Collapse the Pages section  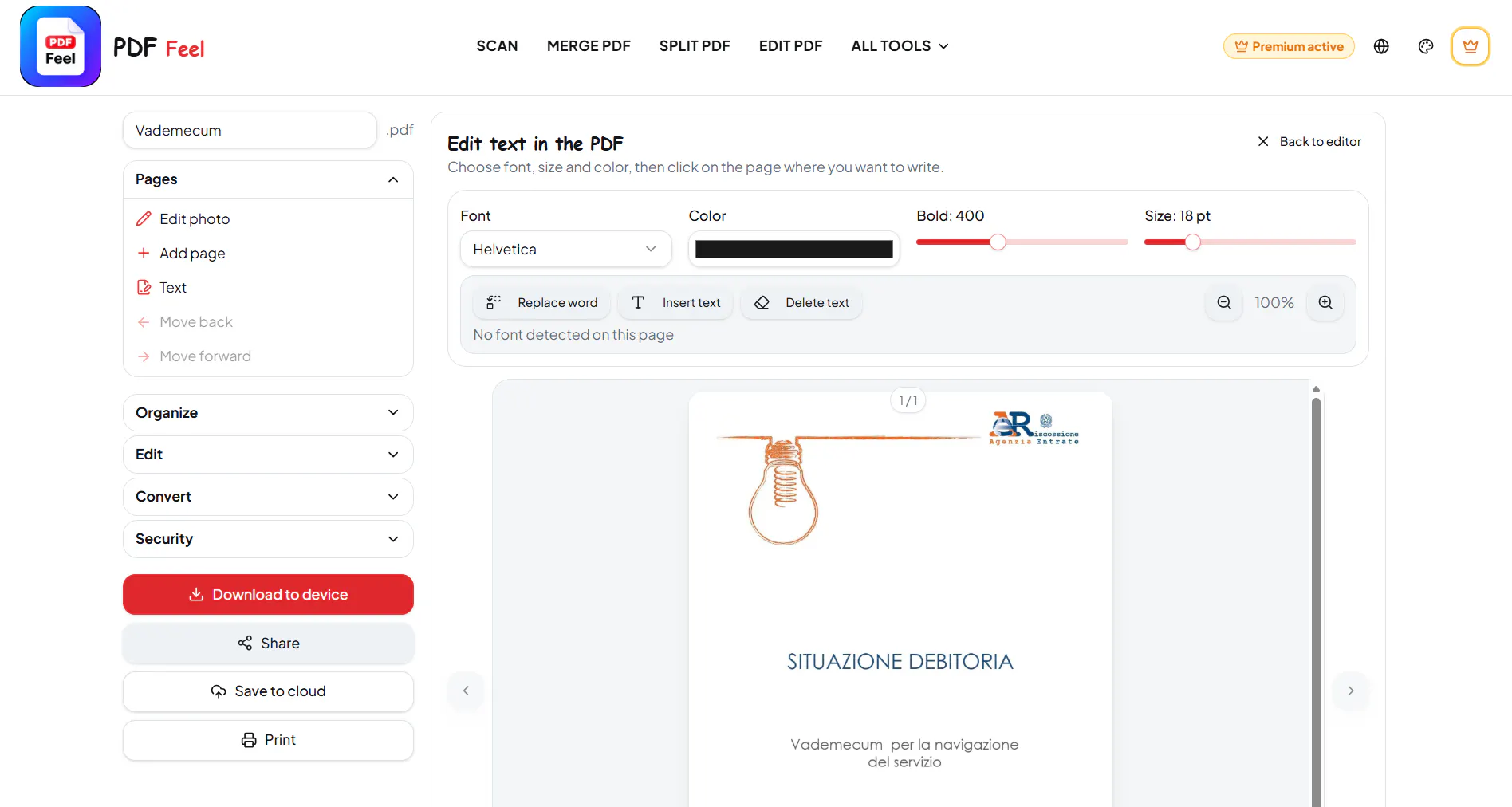(268, 179)
